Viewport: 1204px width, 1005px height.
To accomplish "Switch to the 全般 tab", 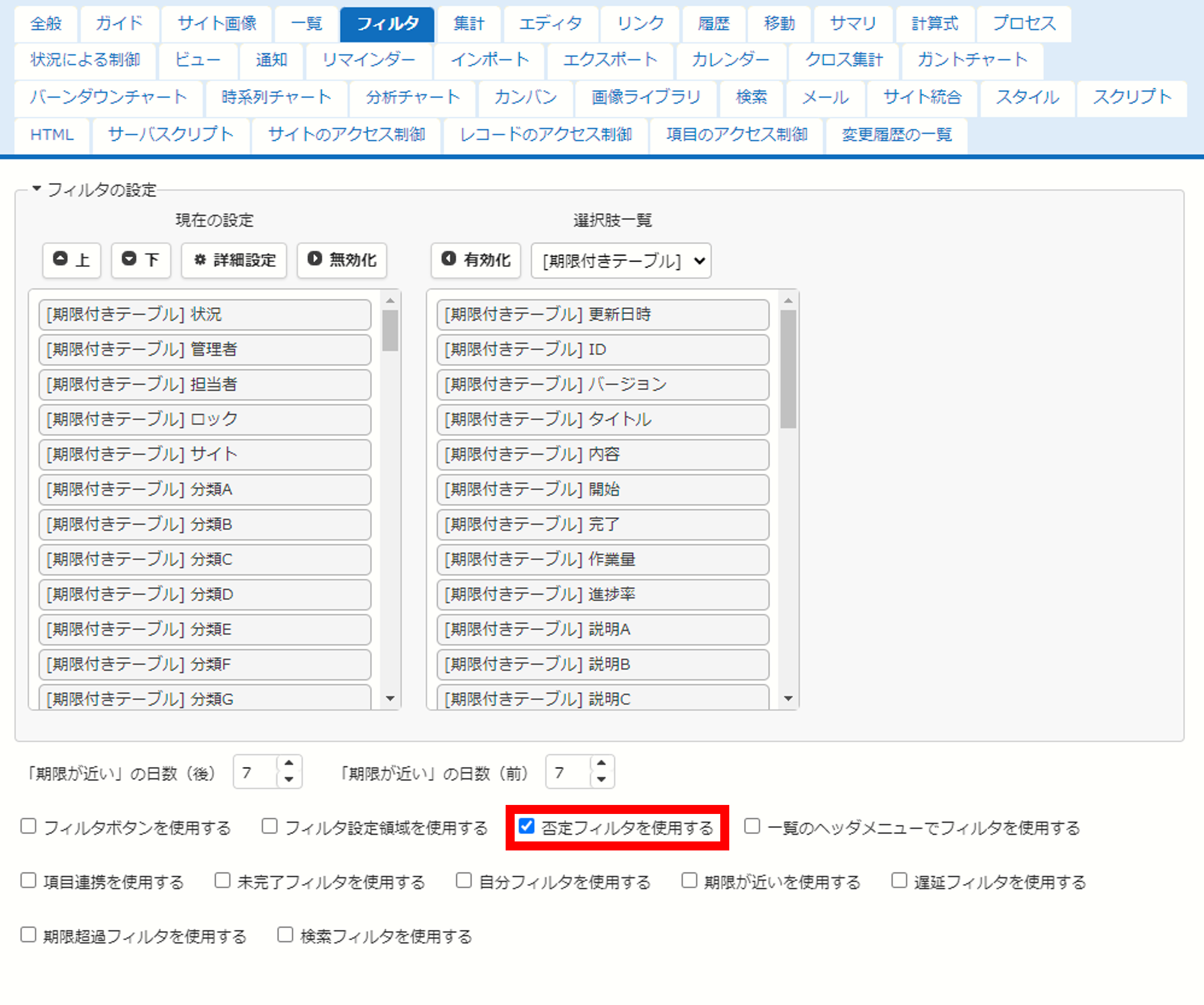I will click(x=46, y=24).
